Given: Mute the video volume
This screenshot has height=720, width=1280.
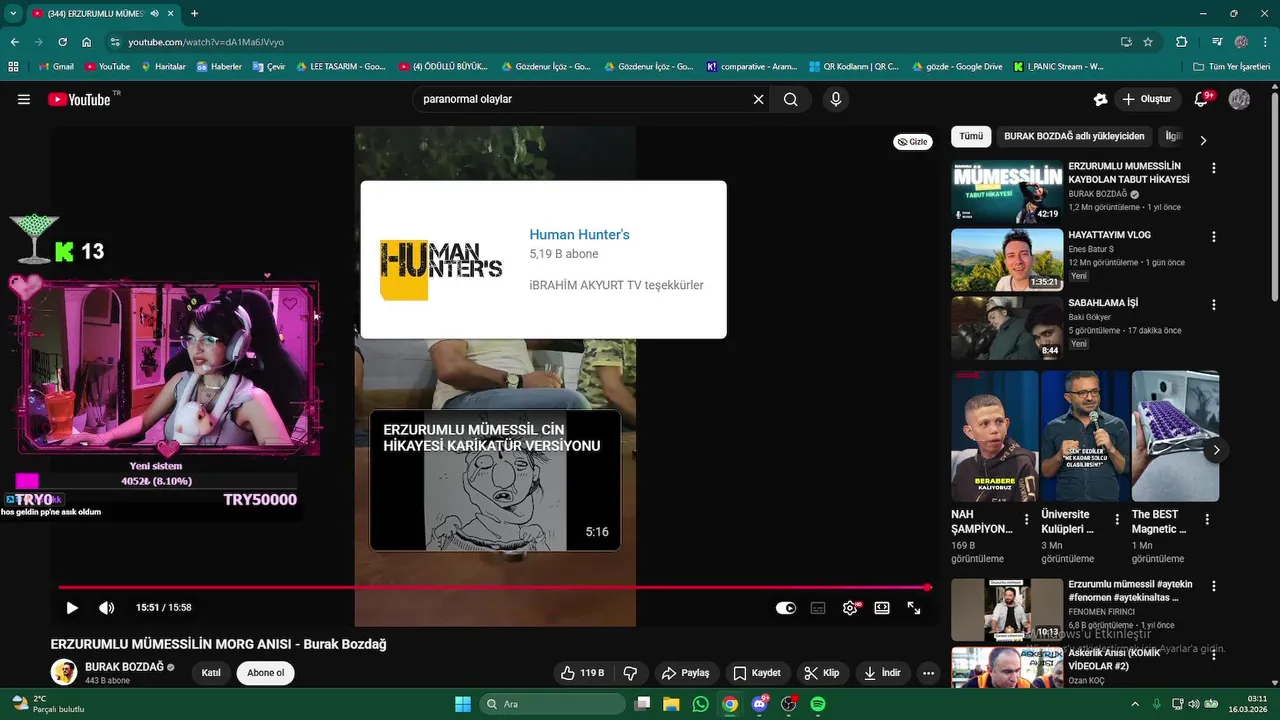Looking at the screenshot, I should pos(106,607).
